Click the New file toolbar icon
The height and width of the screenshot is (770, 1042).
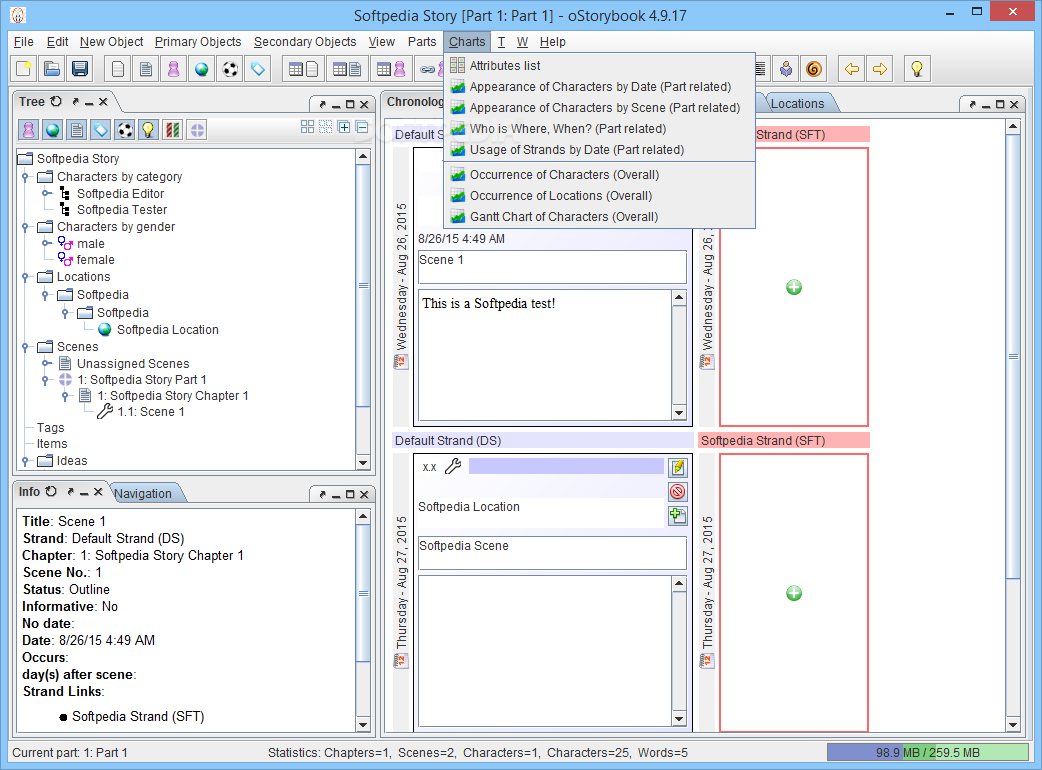24,69
